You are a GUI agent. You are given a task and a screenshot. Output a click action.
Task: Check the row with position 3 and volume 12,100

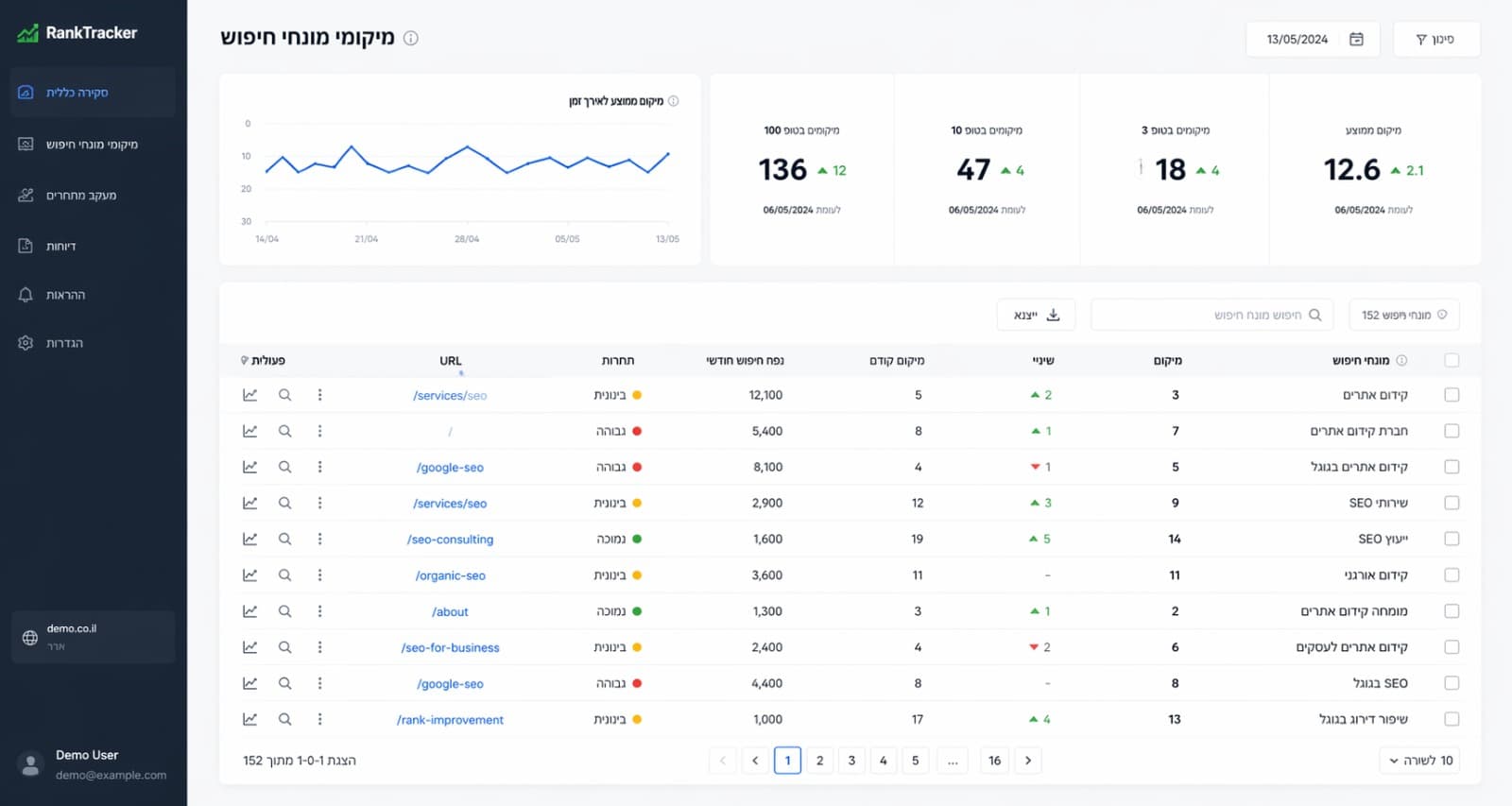(1452, 395)
